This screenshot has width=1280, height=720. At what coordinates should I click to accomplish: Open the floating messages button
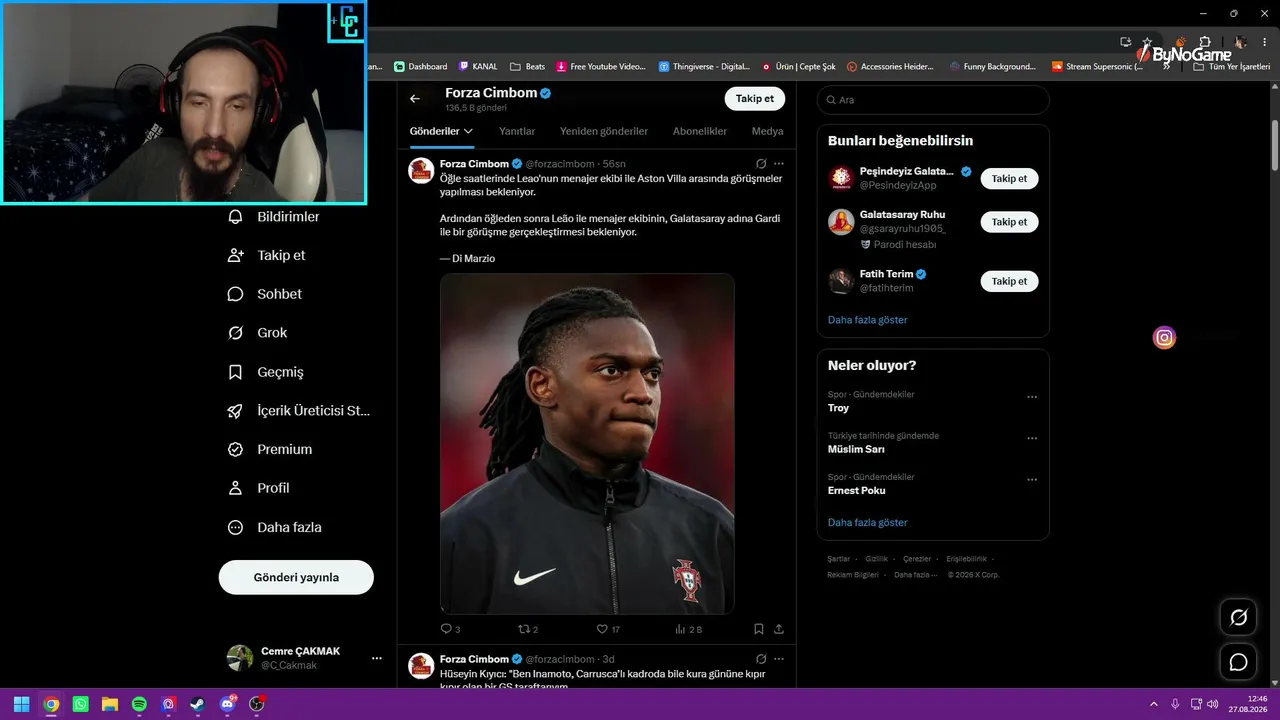pyautogui.click(x=1238, y=662)
